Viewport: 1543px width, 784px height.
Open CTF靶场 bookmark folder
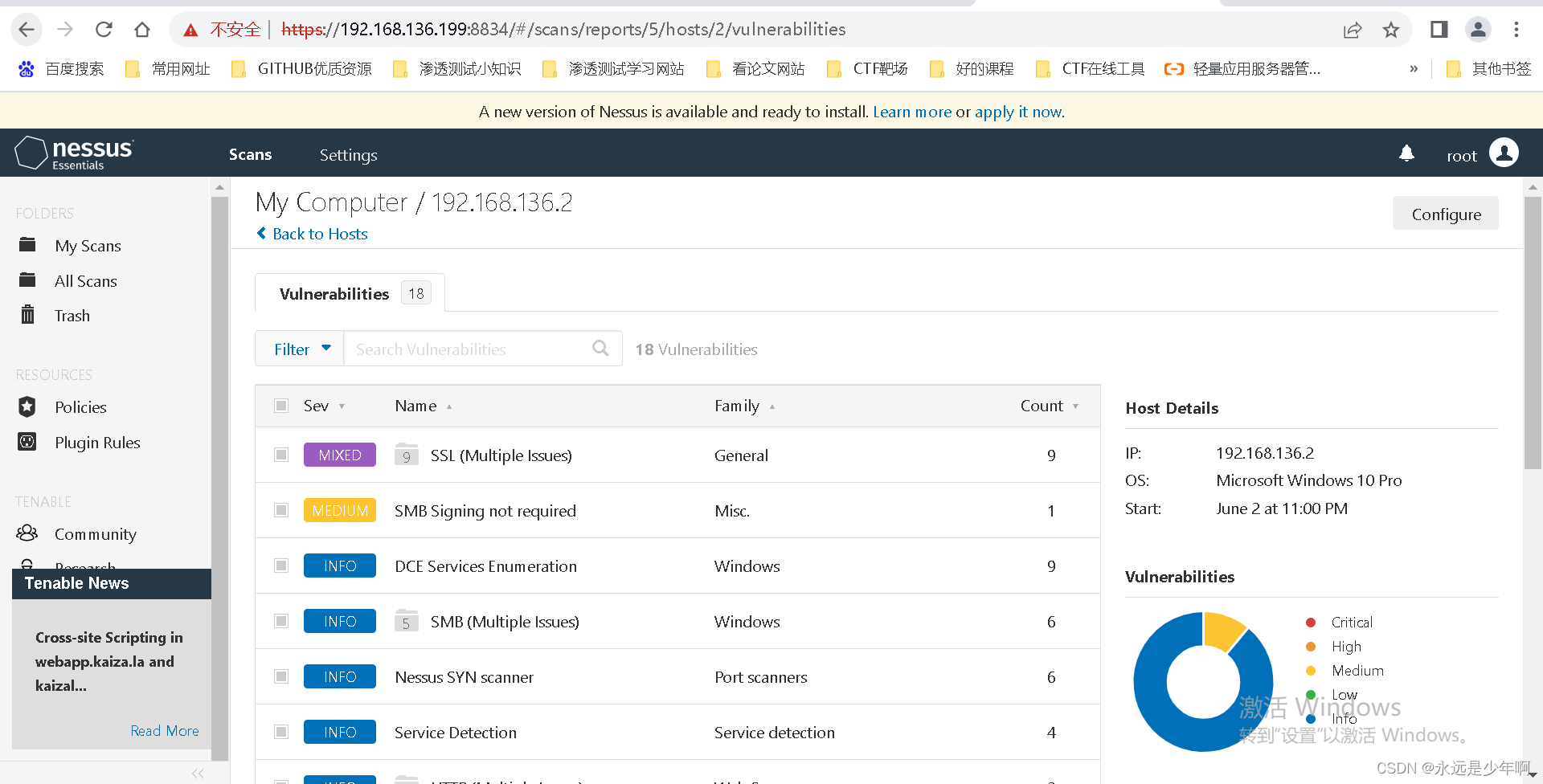[x=868, y=69]
